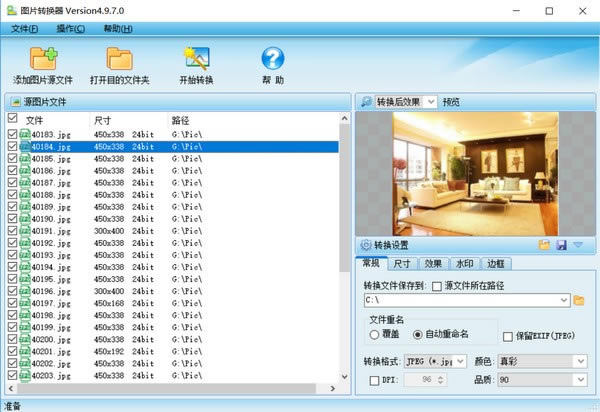
Task: Switch to the 效果 tab
Action: click(433, 264)
